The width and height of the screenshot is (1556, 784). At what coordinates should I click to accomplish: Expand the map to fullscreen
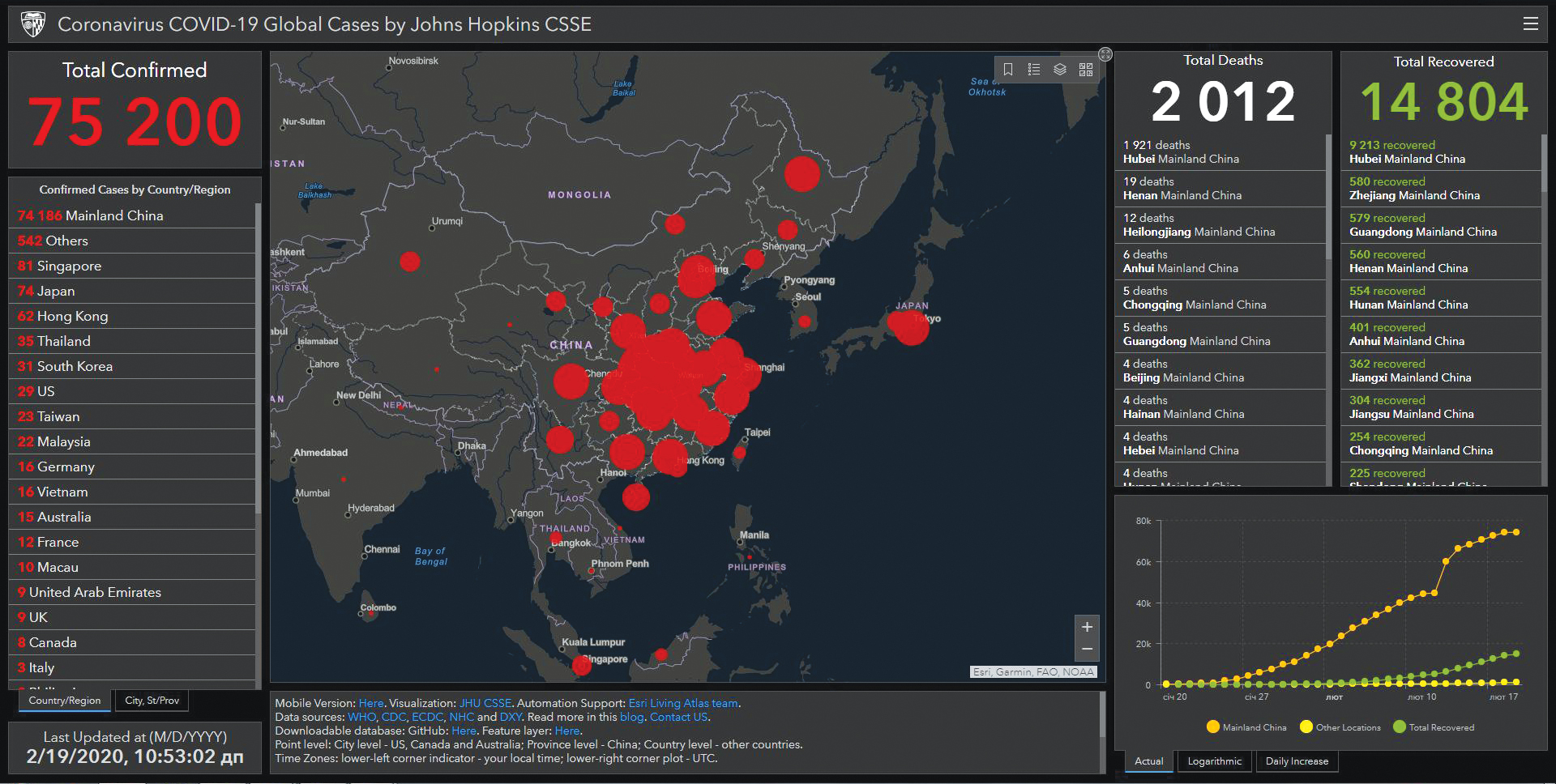pos(1105,54)
